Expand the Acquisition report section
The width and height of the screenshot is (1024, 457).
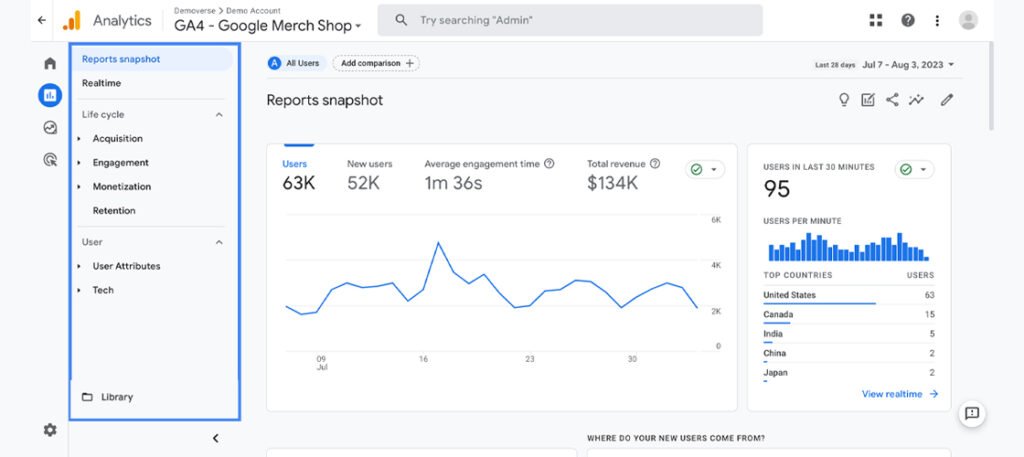[x=117, y=139]
